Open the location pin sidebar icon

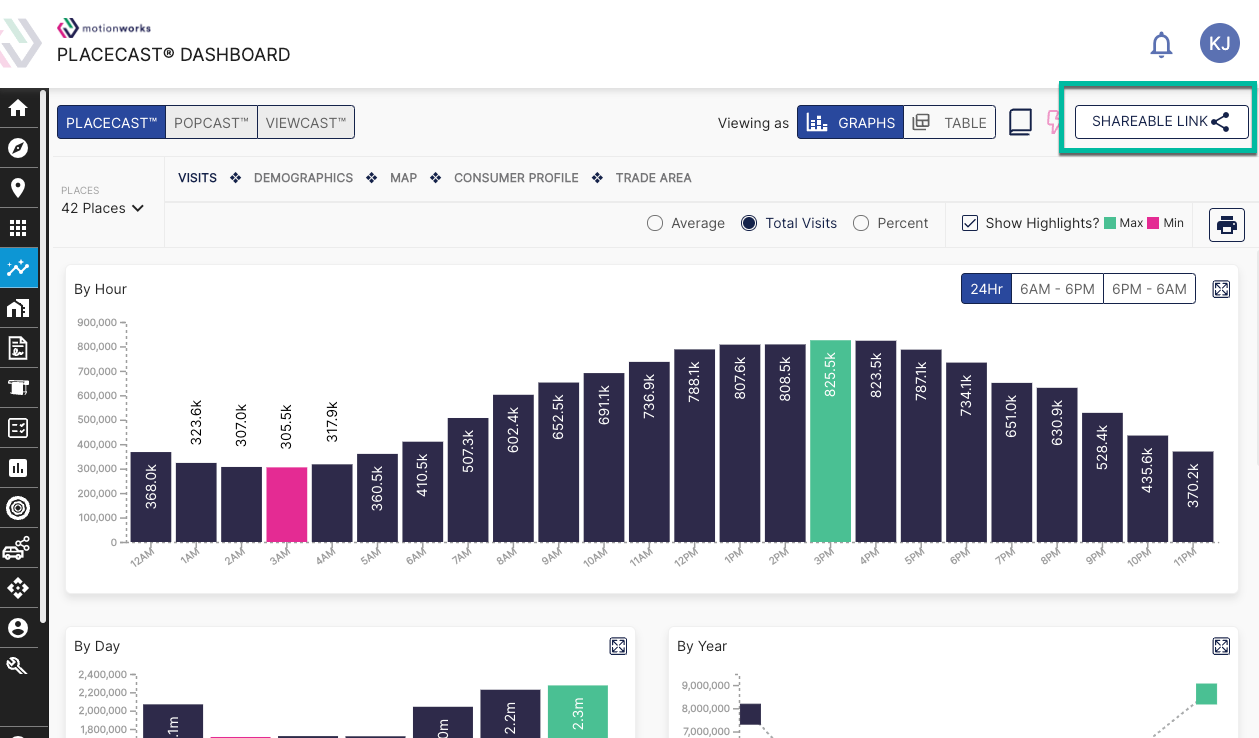pyautogui.click(x=18, y=188)
